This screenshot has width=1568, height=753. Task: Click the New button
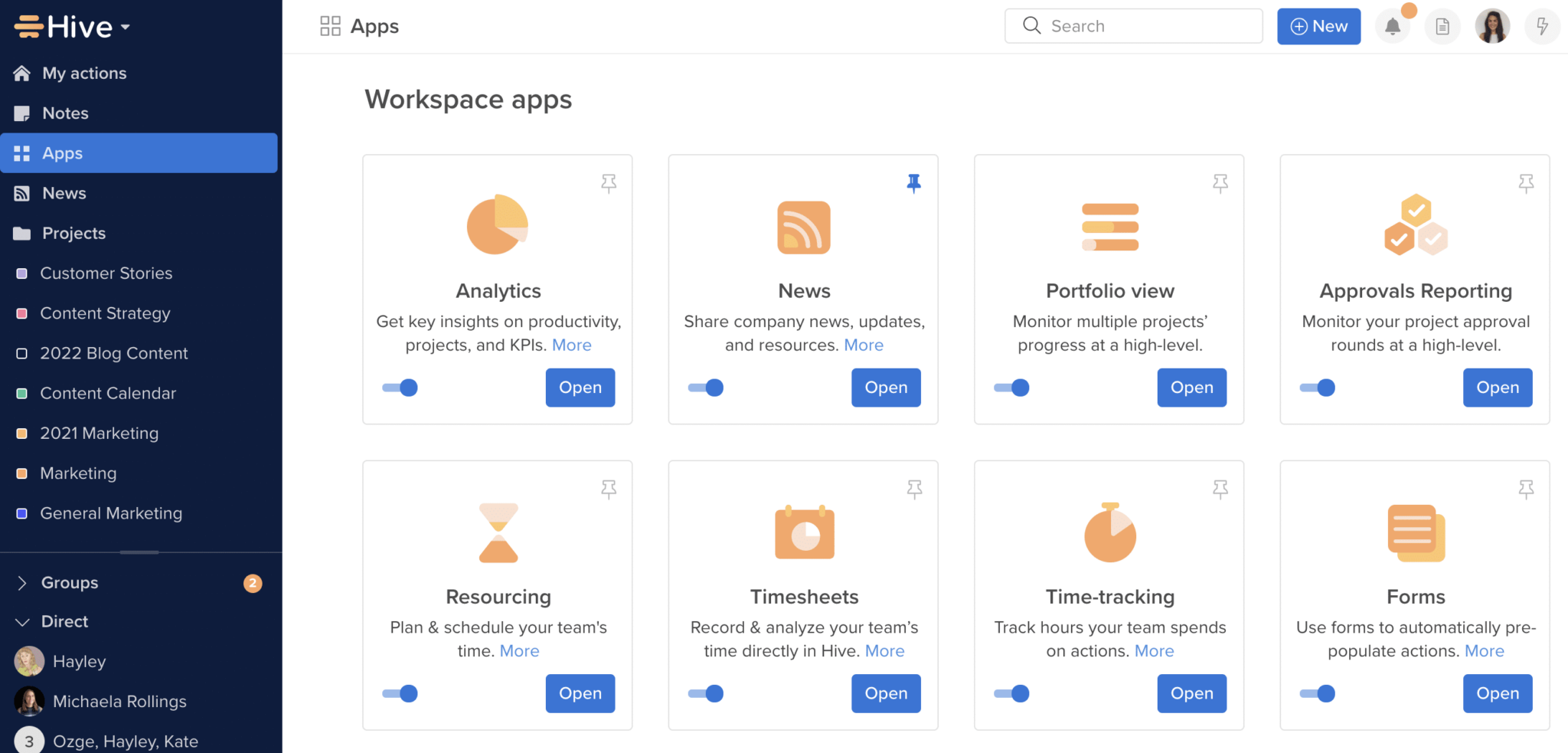tap(1318, 25)
